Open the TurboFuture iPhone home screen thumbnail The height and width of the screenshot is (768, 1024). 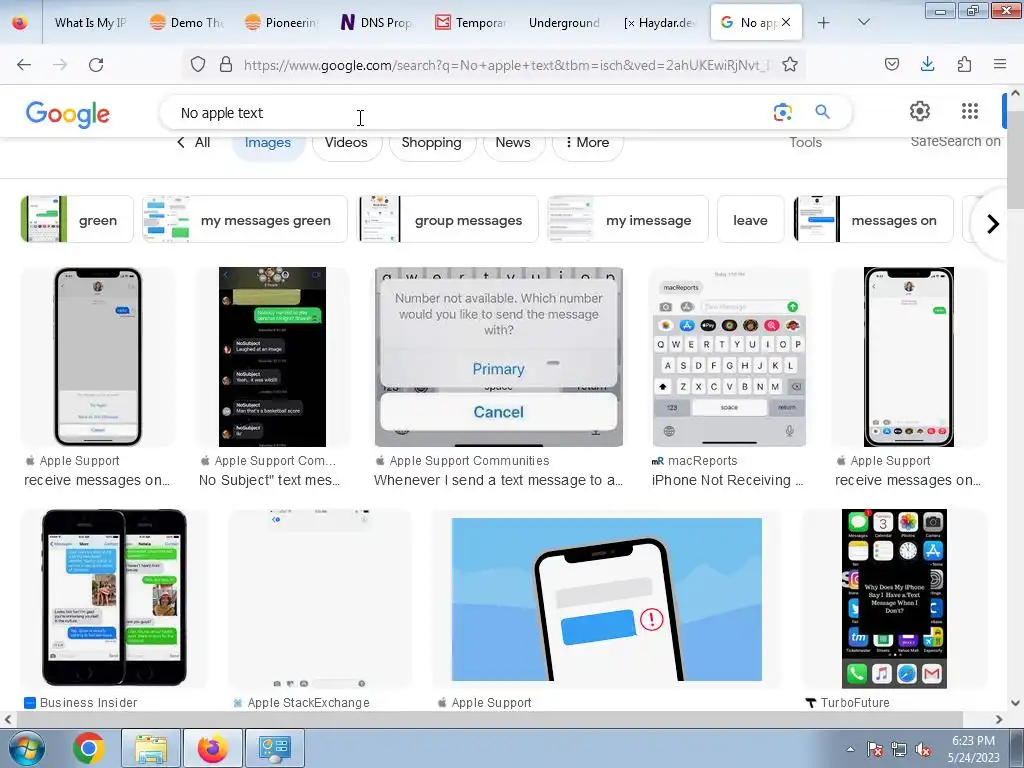[894, 598]
